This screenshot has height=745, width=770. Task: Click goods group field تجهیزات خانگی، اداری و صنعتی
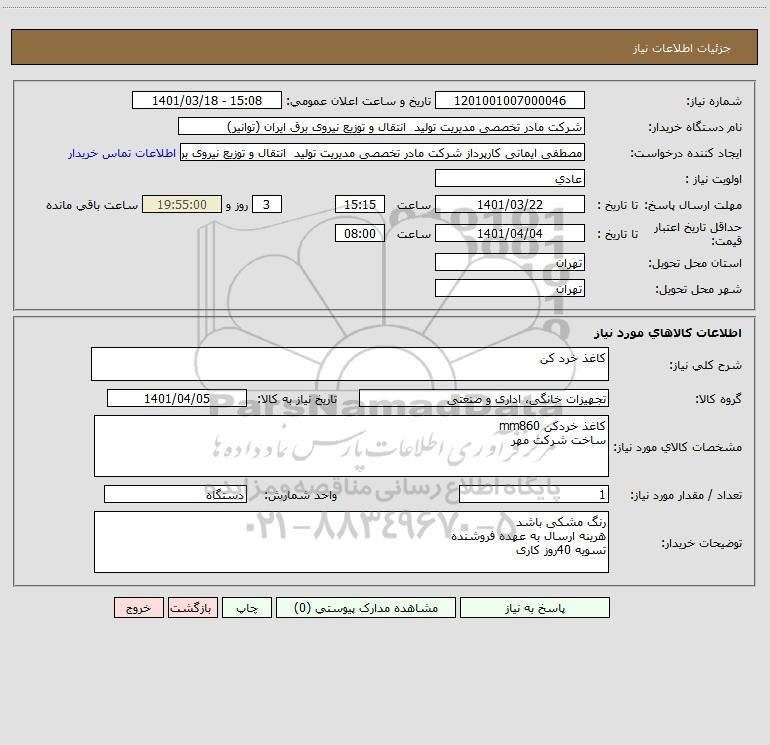click(x=484, y=398)
